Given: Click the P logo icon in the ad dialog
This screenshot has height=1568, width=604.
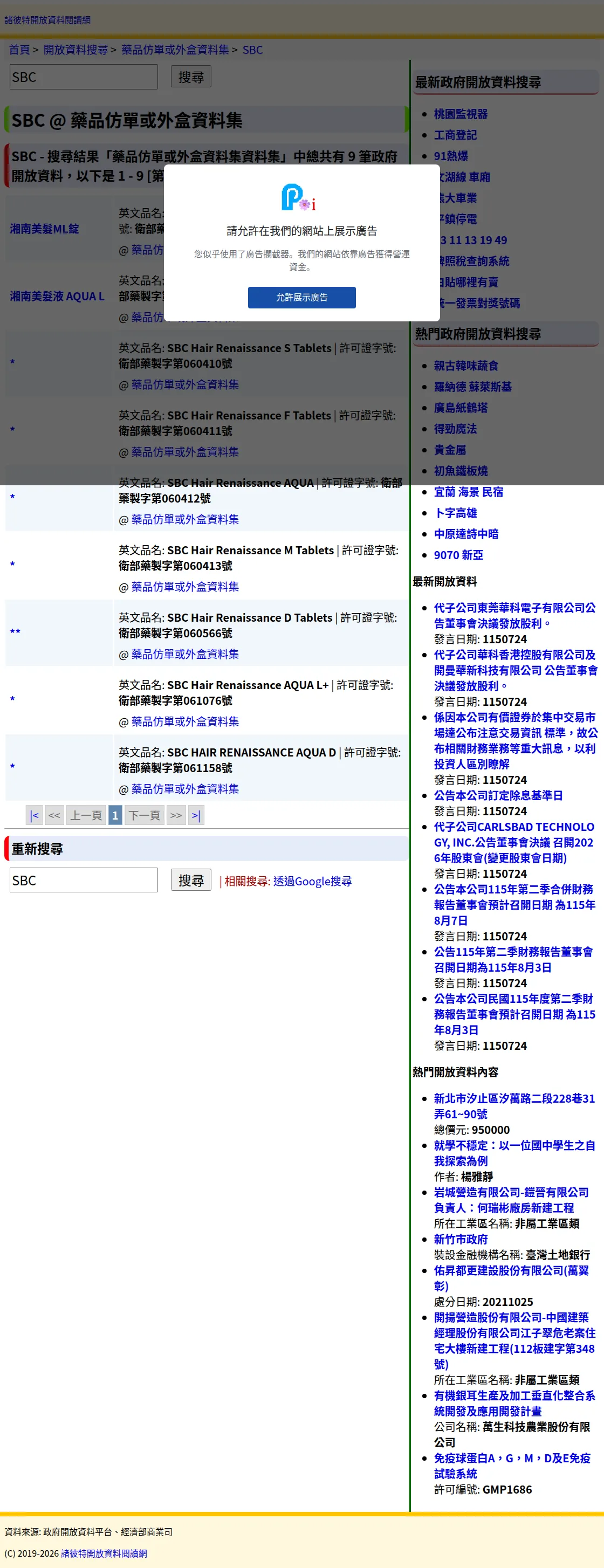Looking at the screenshot, I should 298,197.
